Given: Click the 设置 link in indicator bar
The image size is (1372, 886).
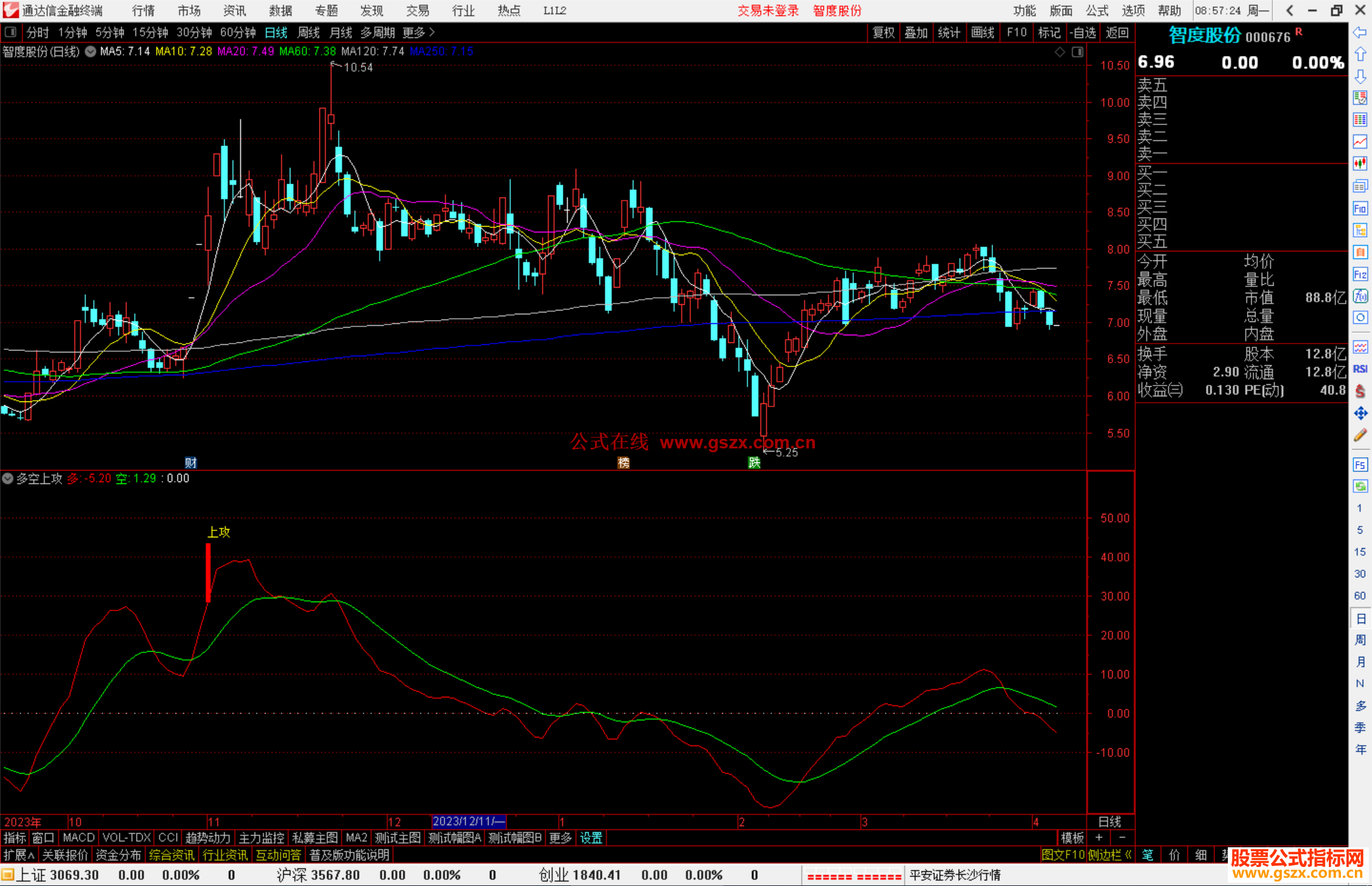Looking at the screenshot, I should tap(591, 838).
